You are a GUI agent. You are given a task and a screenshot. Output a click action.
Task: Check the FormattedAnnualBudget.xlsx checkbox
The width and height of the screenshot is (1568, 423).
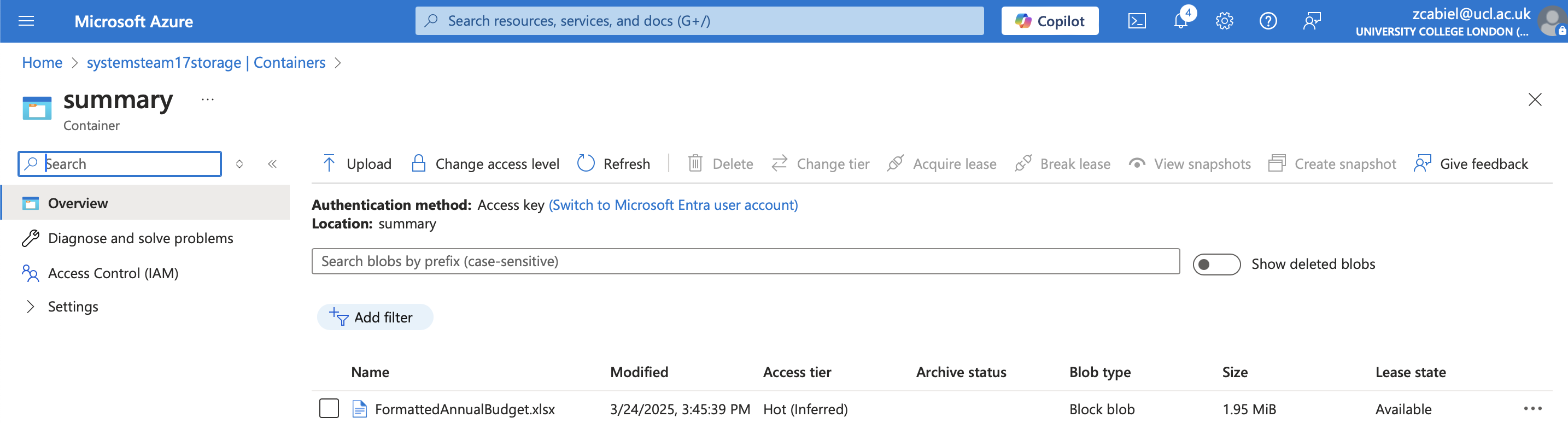pyautogui.click(x=329, y=408)
